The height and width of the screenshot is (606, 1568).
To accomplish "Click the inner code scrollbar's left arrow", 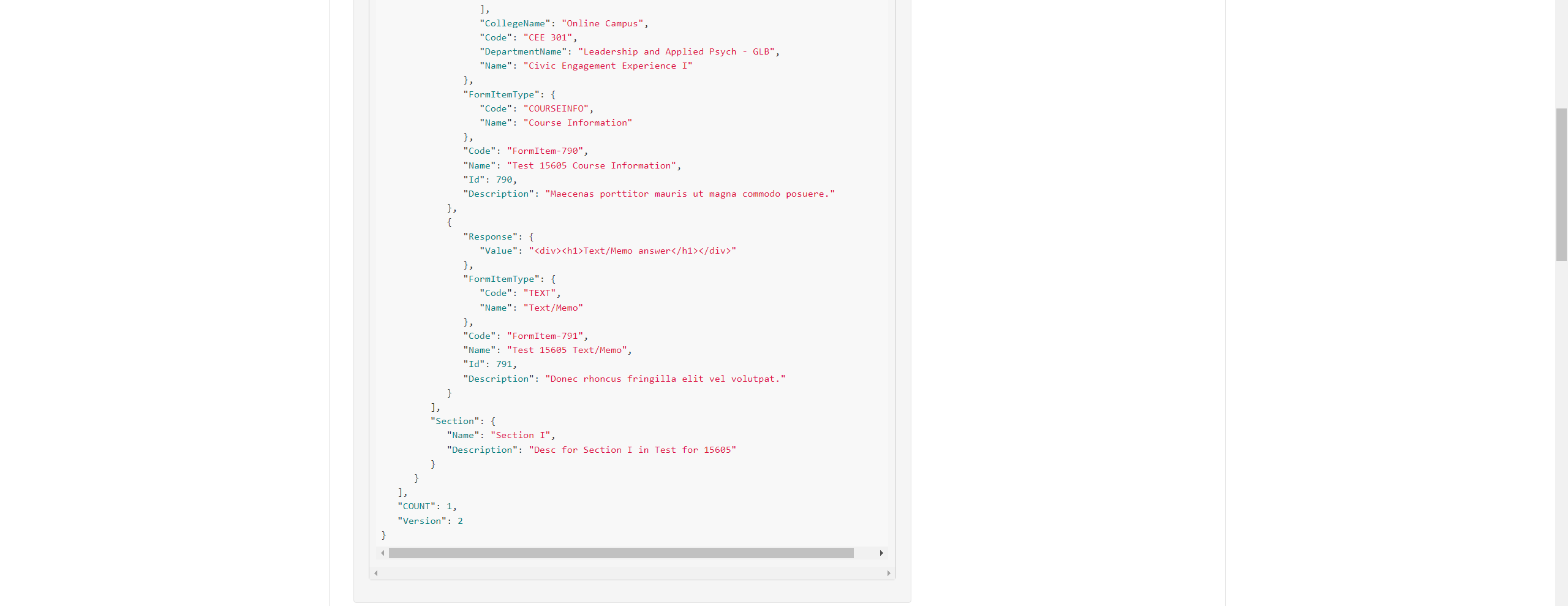I will click(383, 553).
